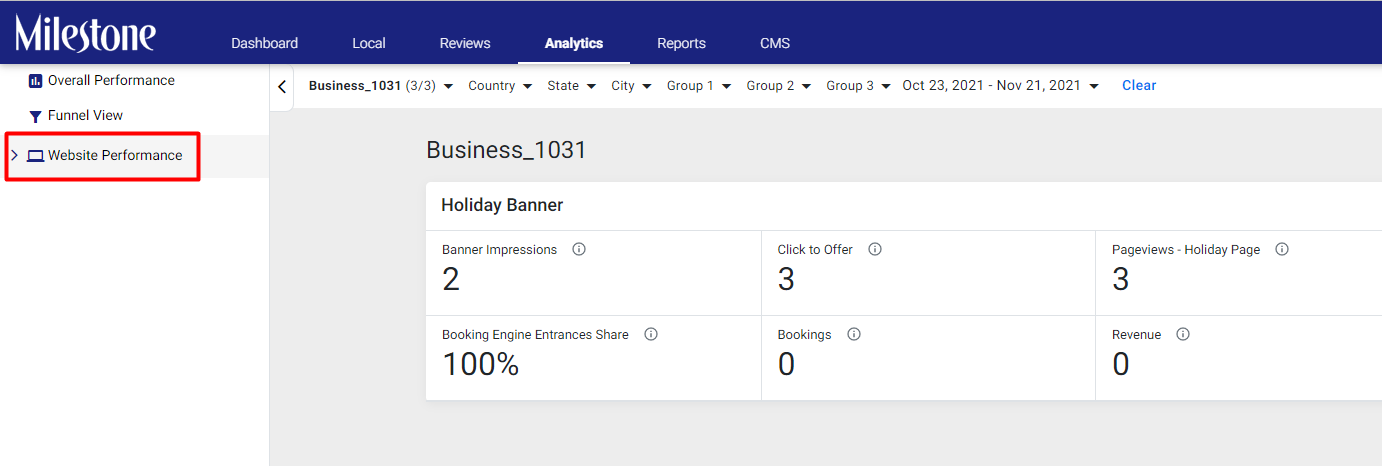
Task: Click the Milestone logo
Action: click(x=85, y=33)
